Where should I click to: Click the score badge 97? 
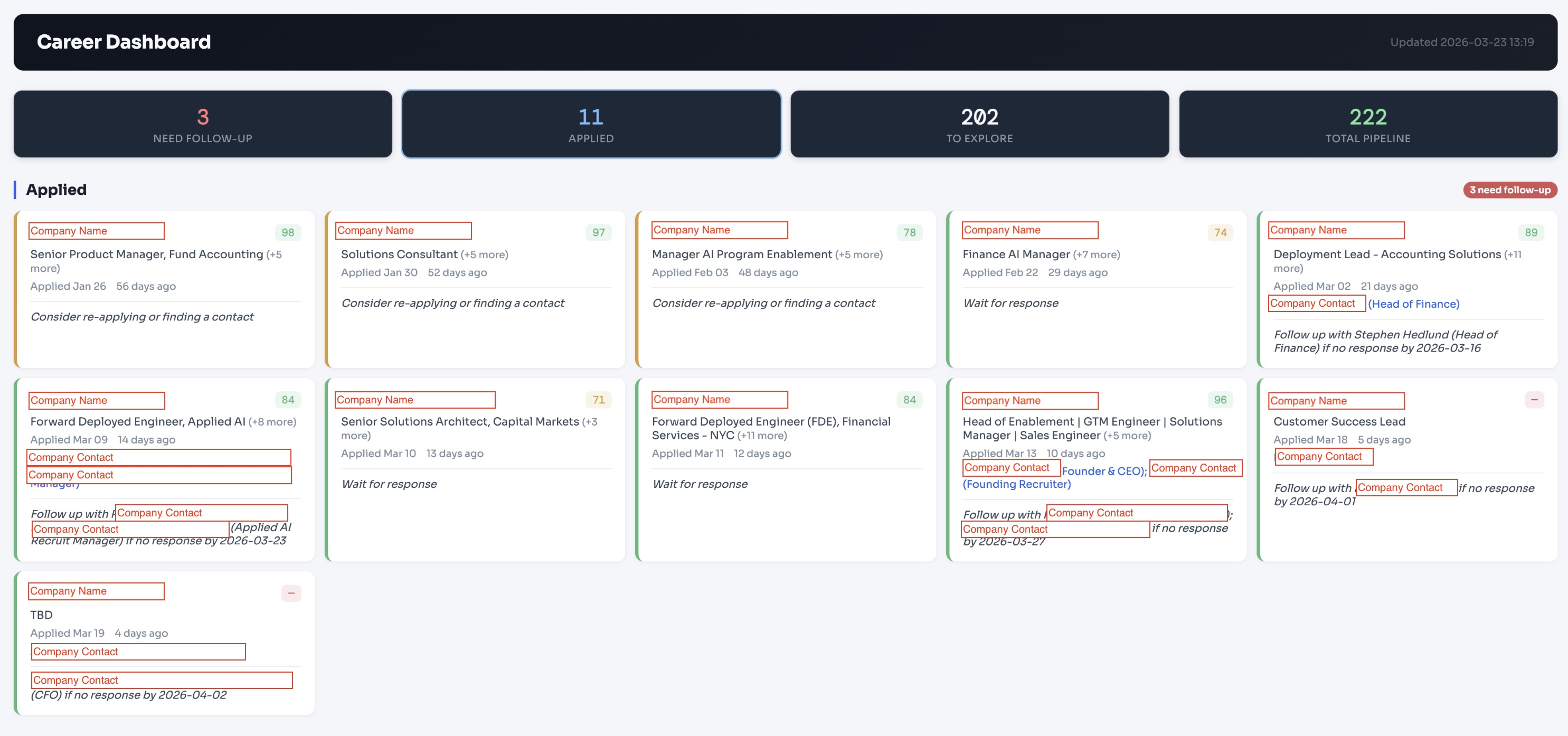[x=599, y=232]
